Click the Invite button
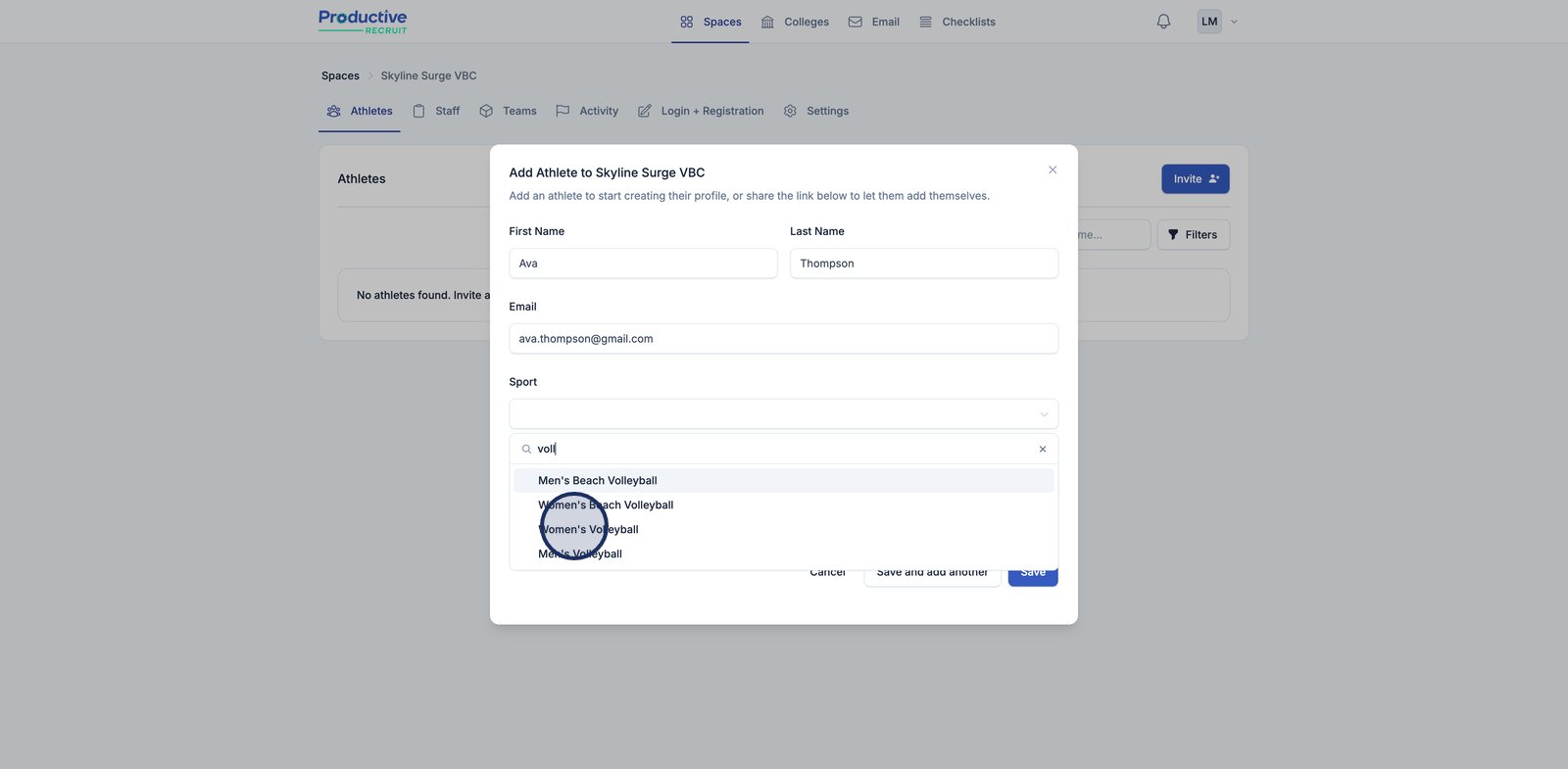Screen dimensions: 1568x769 1195,179
